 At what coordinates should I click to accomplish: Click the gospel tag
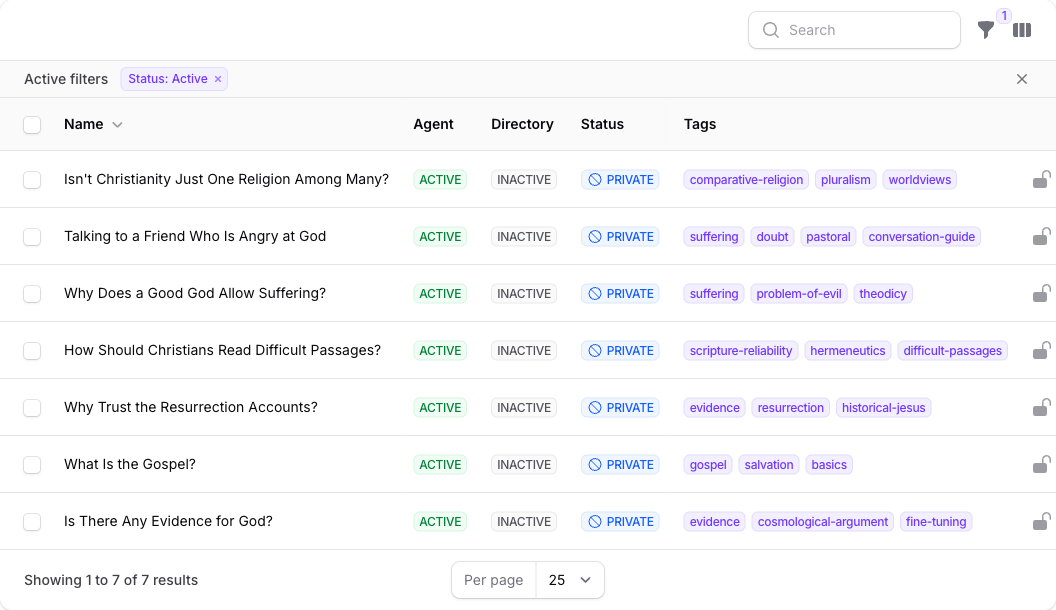[708, 465]
